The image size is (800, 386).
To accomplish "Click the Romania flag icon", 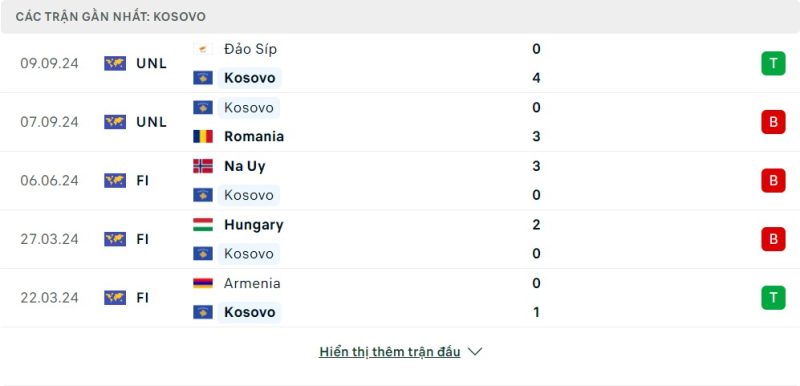I will pyautogui.click(x=203, y=136).
